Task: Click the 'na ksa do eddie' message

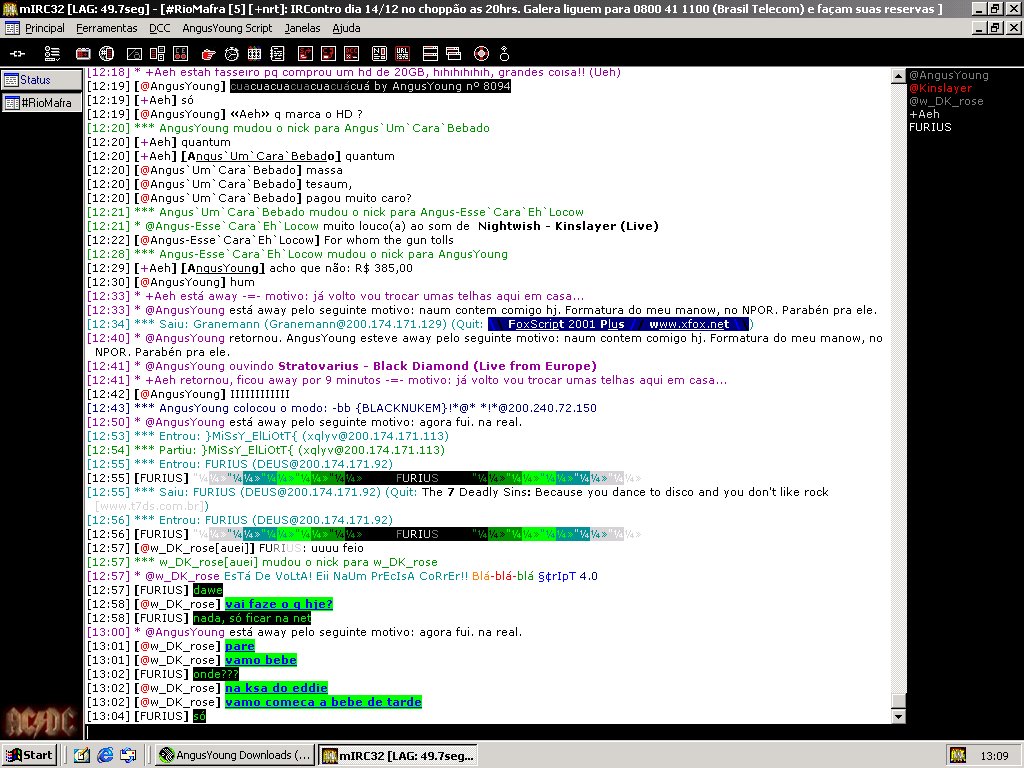Action: (276, 688)
